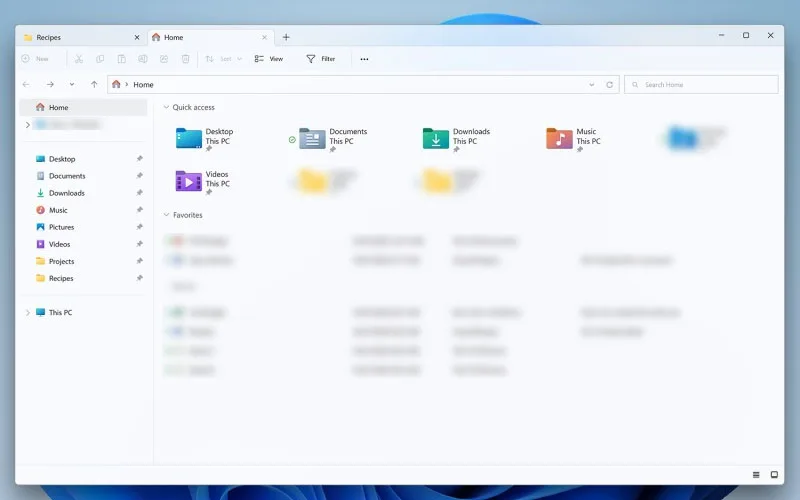The height and width of the screenshot is (500, 800).
Task: Add a new tab
Action: tap(286, 37)
